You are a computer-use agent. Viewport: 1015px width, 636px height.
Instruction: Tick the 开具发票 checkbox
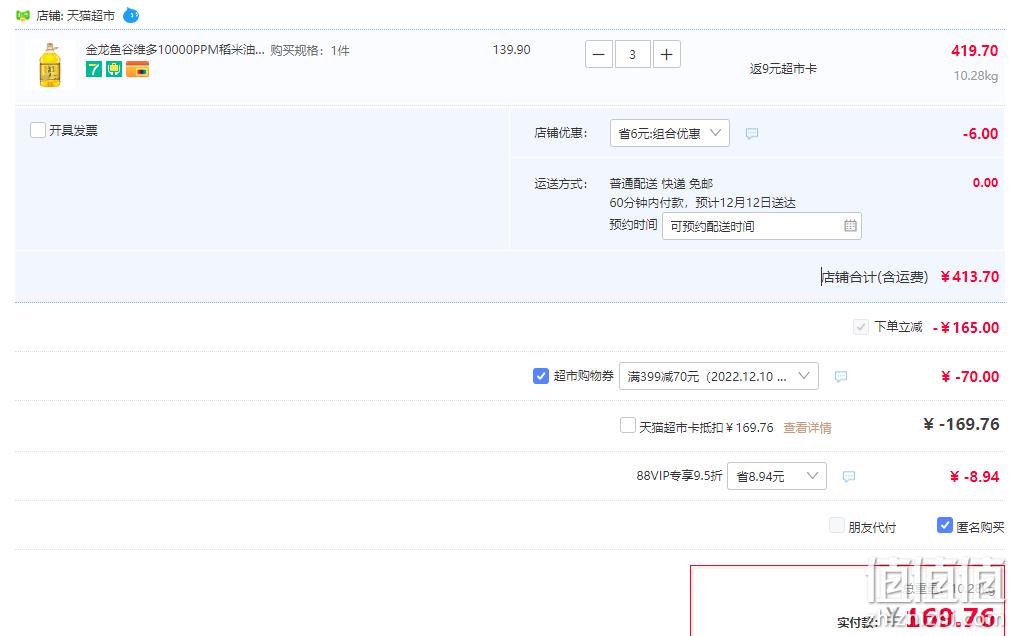click(x=38, y=130)
